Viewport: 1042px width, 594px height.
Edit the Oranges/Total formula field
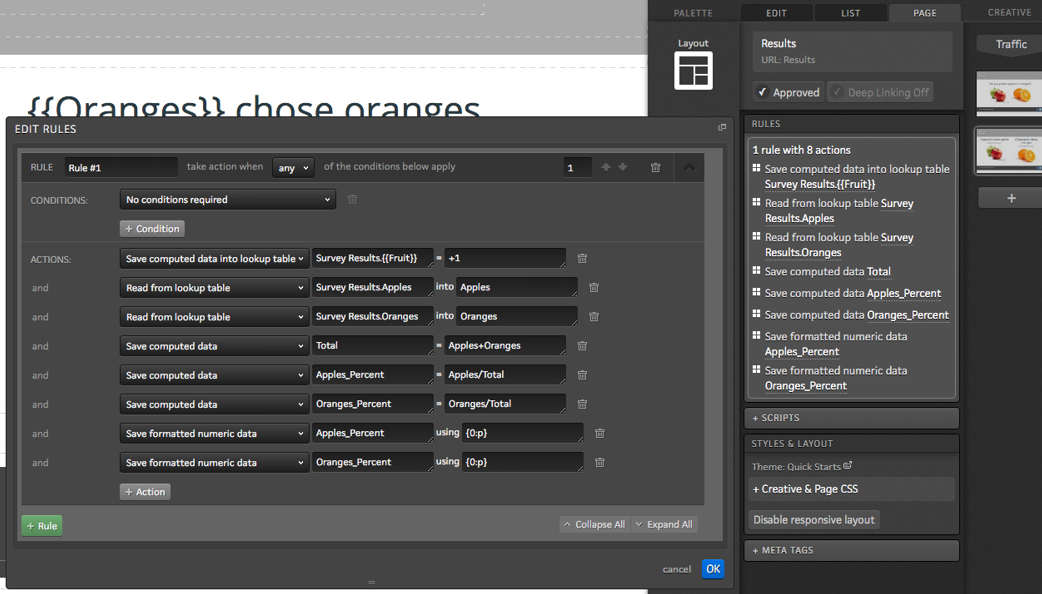505,404
